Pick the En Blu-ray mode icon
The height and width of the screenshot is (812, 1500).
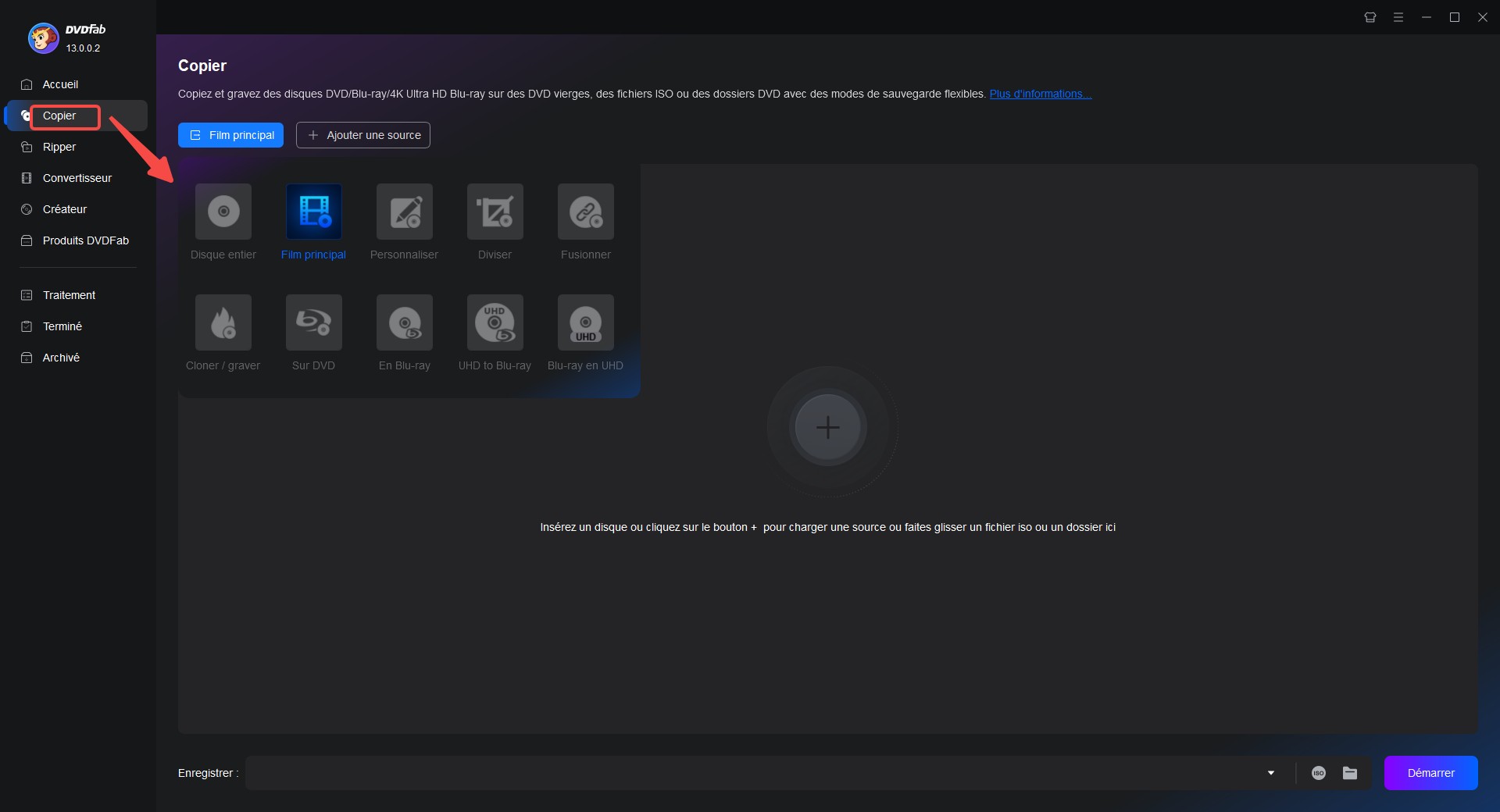point(405,322)
